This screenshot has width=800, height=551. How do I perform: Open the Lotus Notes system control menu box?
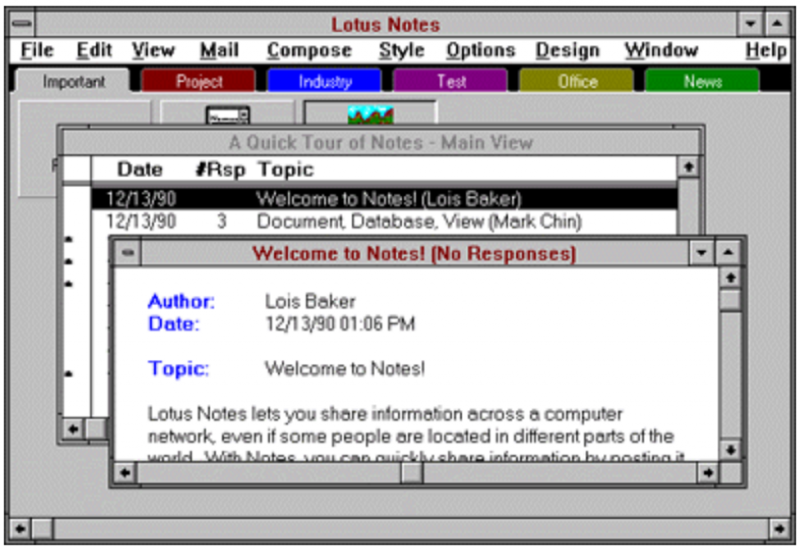[22, 24]
